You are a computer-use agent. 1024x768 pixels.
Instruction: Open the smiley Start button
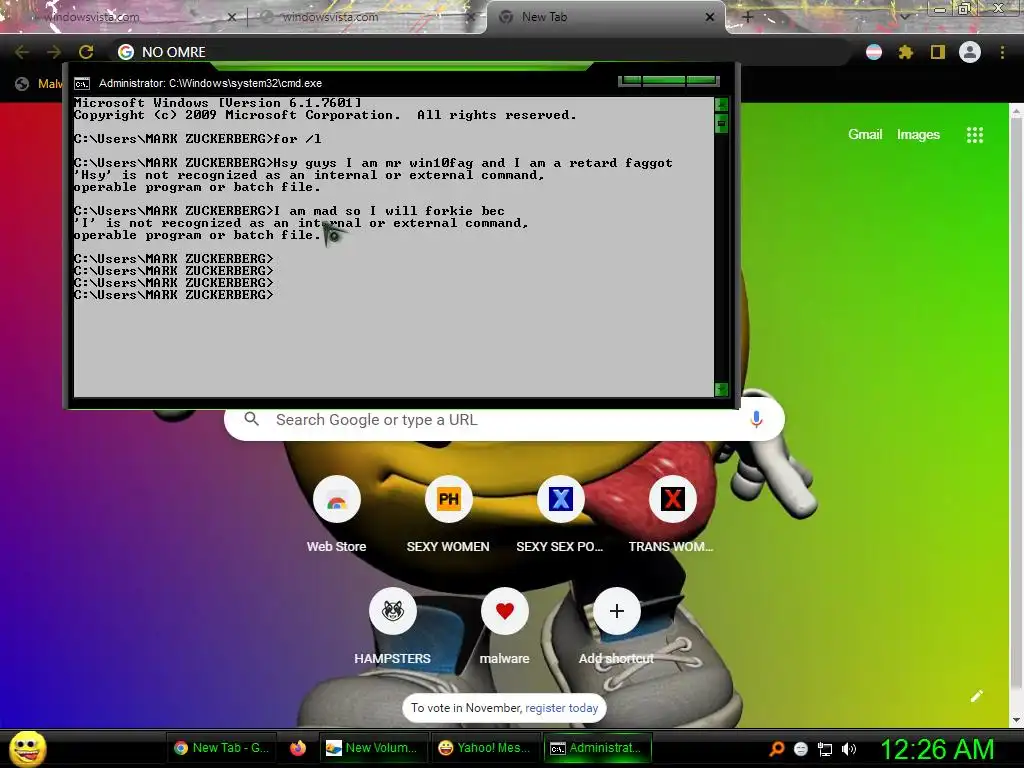[27, 748]
